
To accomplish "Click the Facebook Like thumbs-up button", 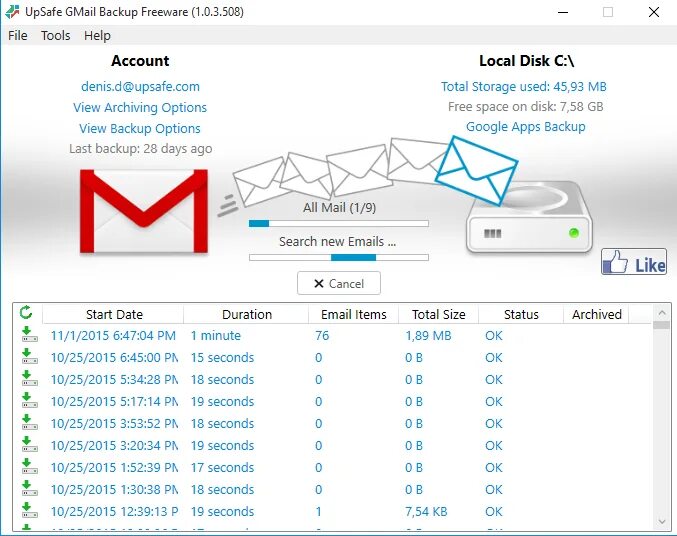I will click(634, 262).
